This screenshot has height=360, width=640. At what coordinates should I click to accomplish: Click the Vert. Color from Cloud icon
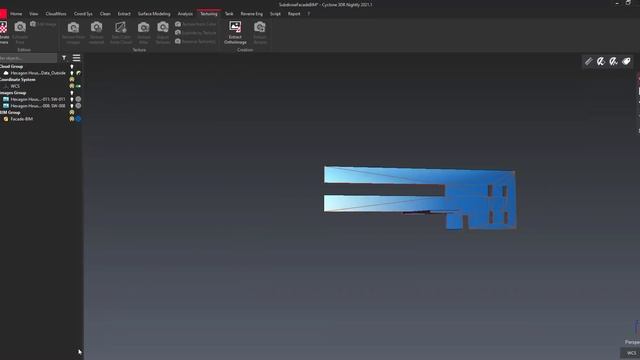tap(120, 27)
